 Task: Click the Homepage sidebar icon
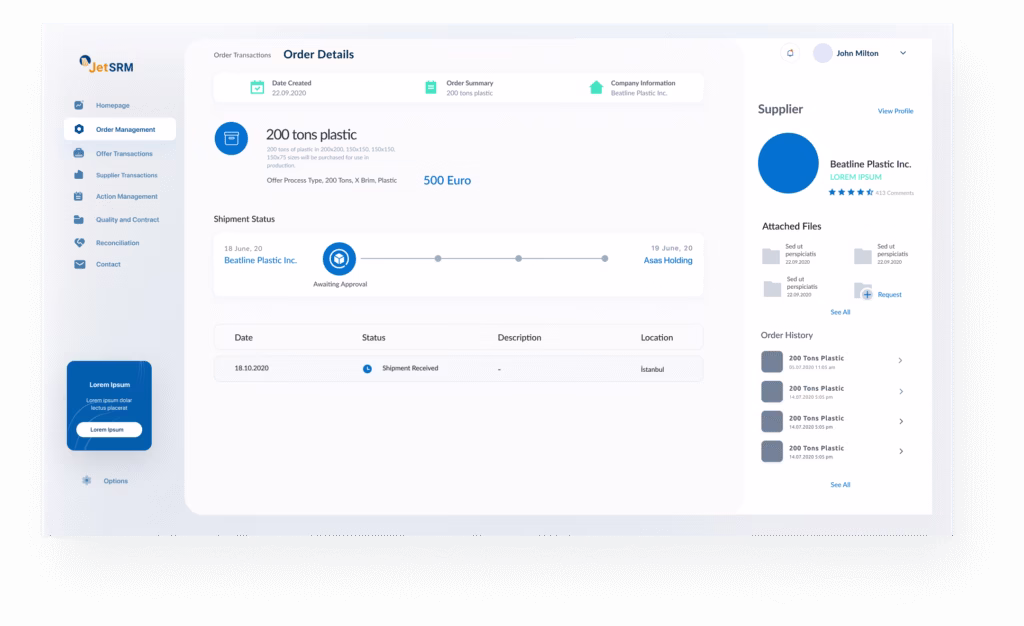click(79, 105)
